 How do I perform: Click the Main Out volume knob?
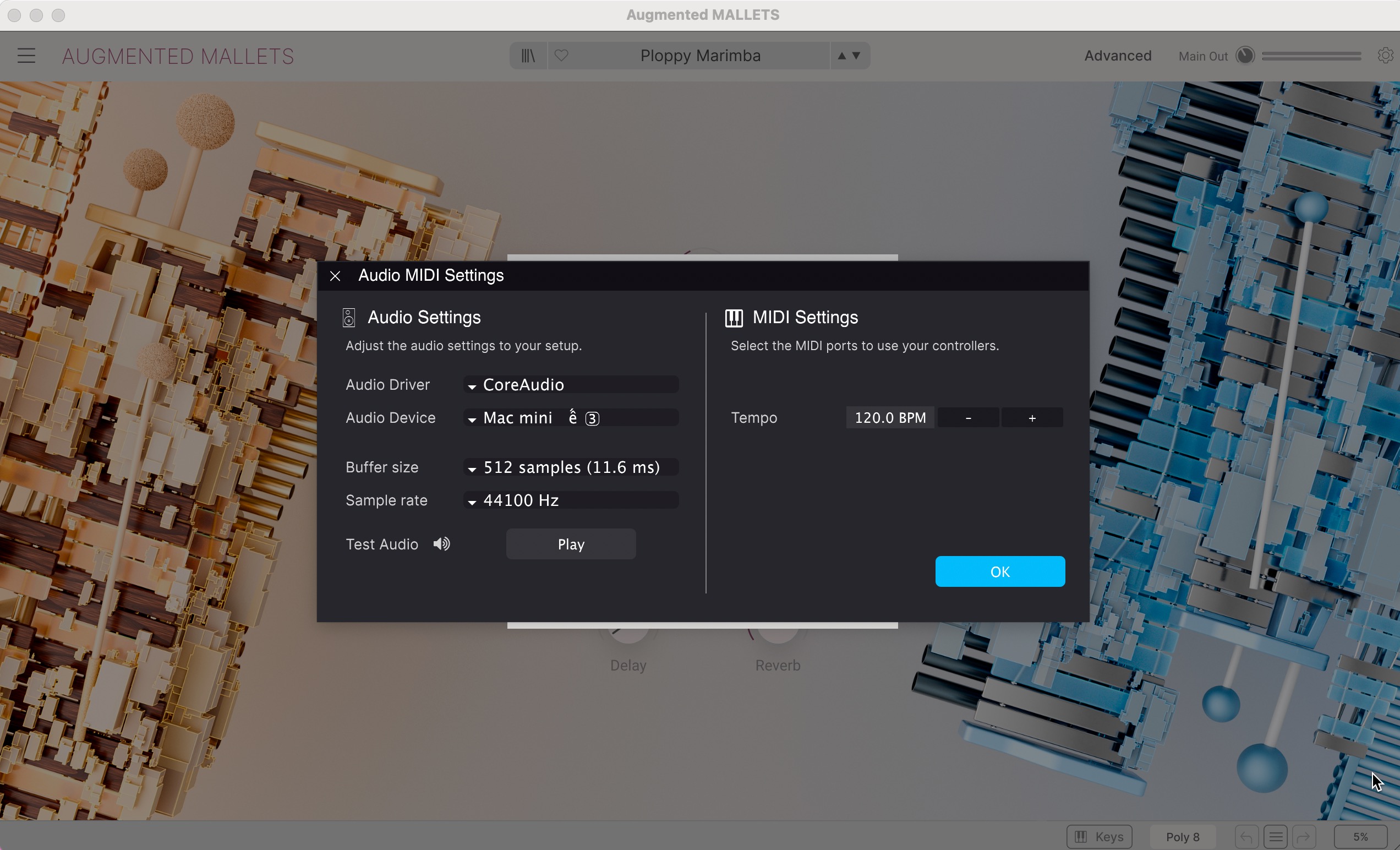pyautogui.click(x=1245, y=56)
